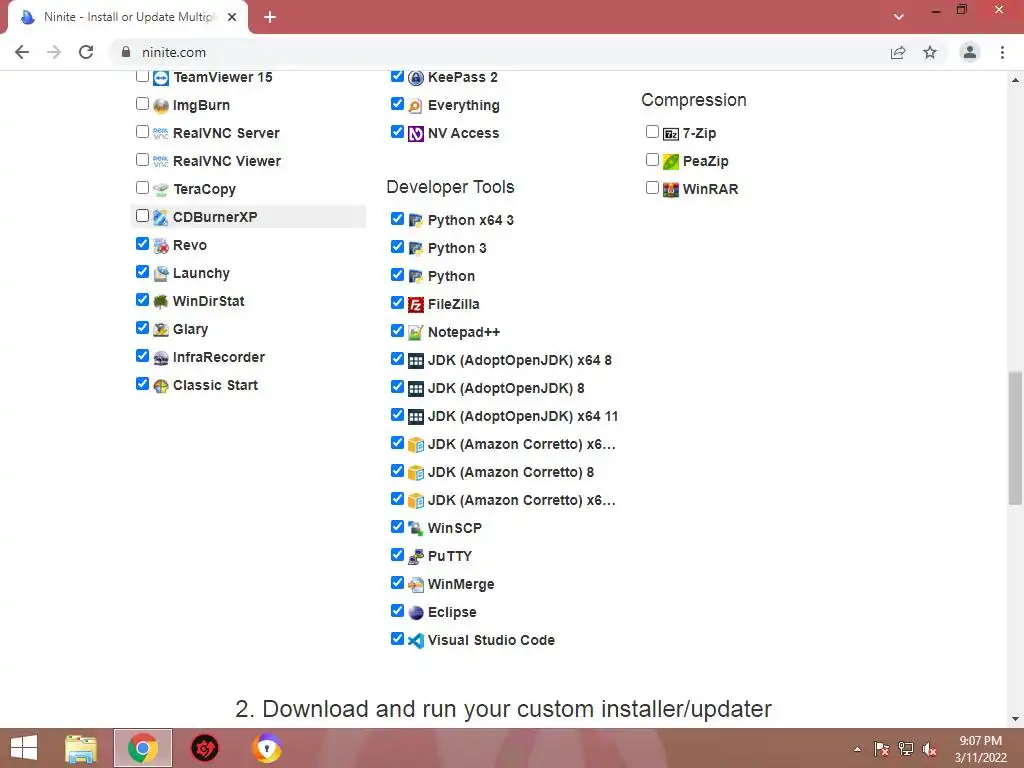Click the network tray icon

905,749
